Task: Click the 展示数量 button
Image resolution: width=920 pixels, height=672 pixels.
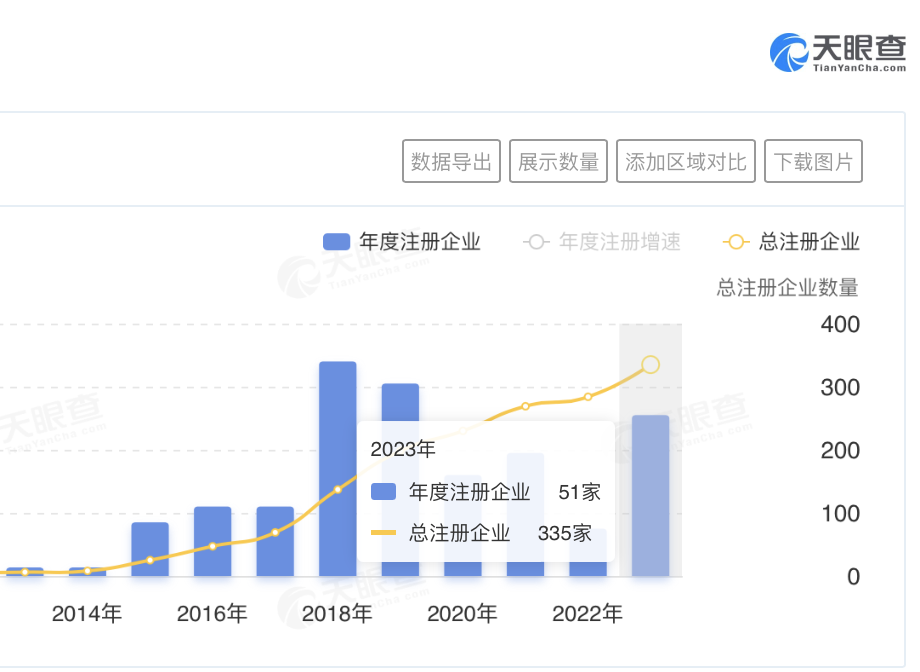Action: (x=558, y=162)
